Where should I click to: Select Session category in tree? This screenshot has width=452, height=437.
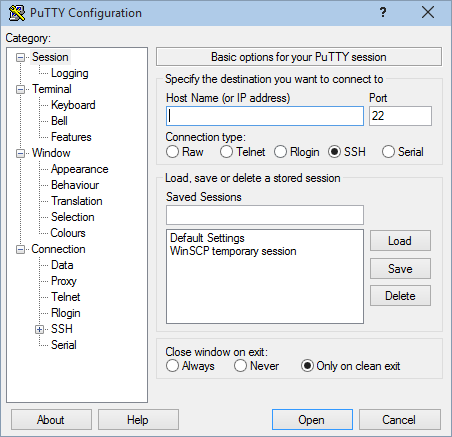coord(50,57)
